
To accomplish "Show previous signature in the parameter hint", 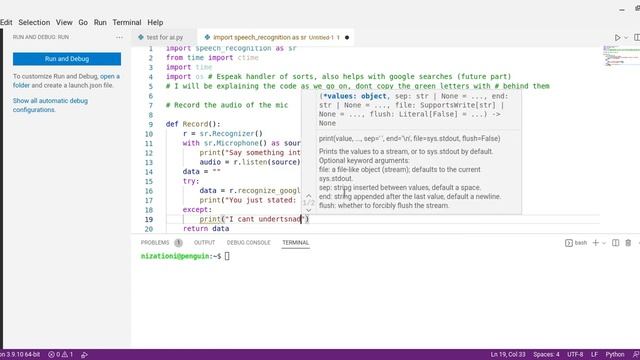I will [309, 196].
